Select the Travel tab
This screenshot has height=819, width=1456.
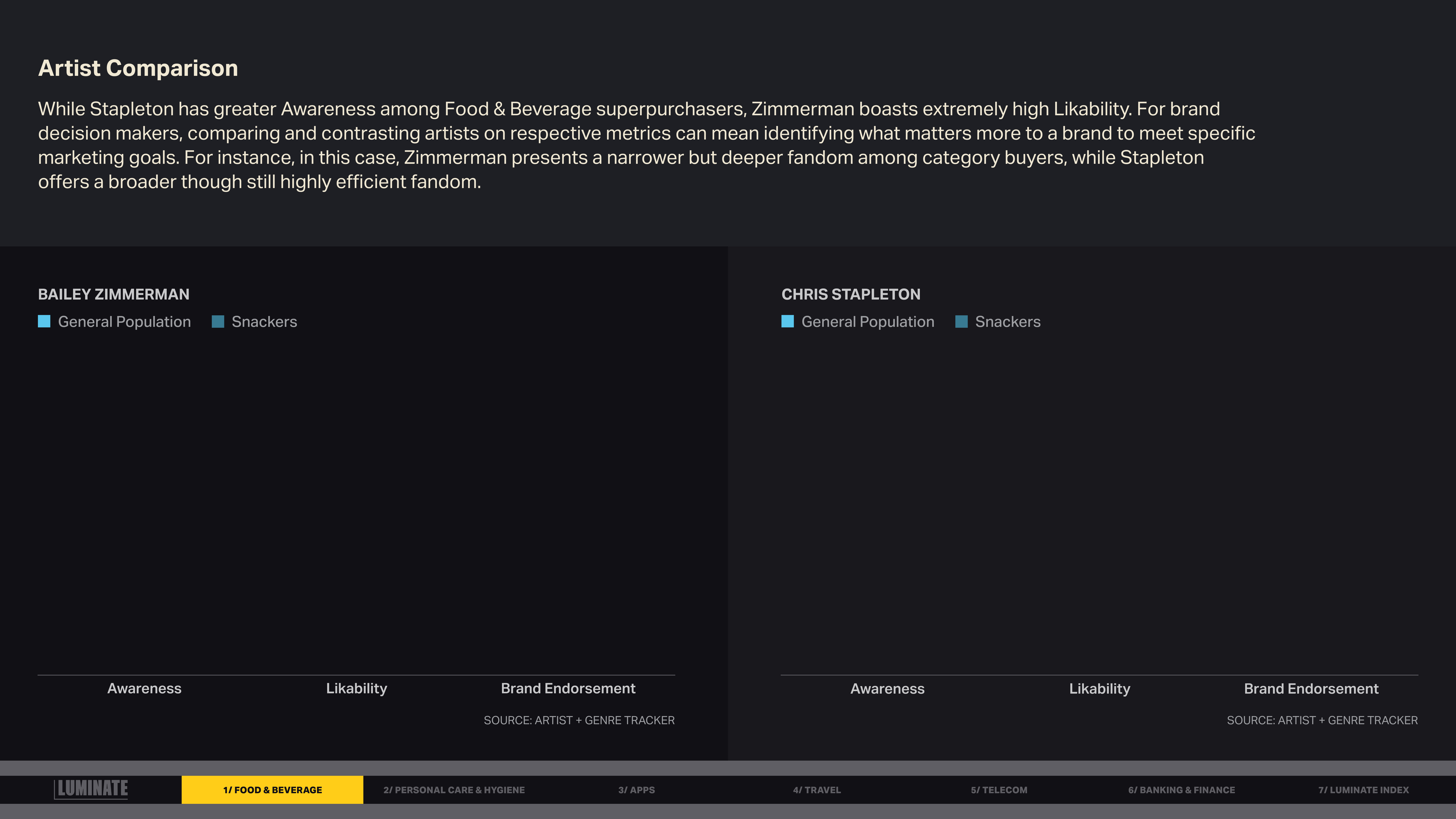[817, 790]
